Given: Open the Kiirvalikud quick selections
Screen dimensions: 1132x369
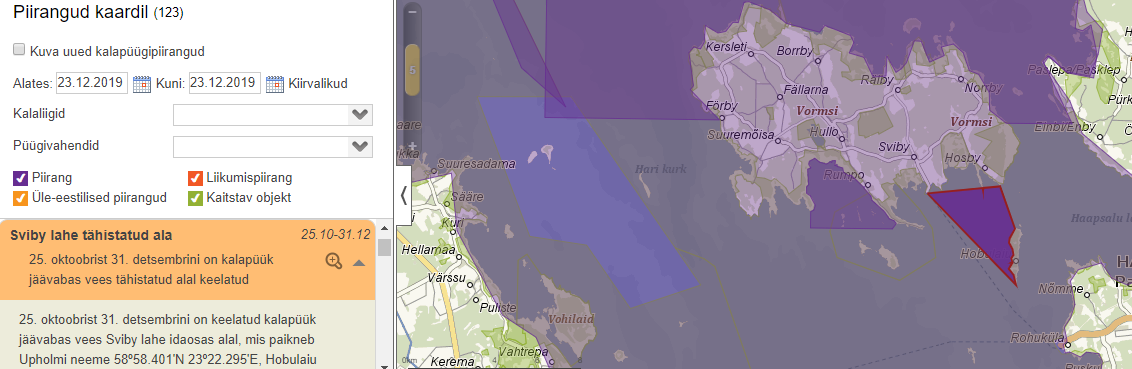Looking at the screenshot, I should click(x=318, y=84).
